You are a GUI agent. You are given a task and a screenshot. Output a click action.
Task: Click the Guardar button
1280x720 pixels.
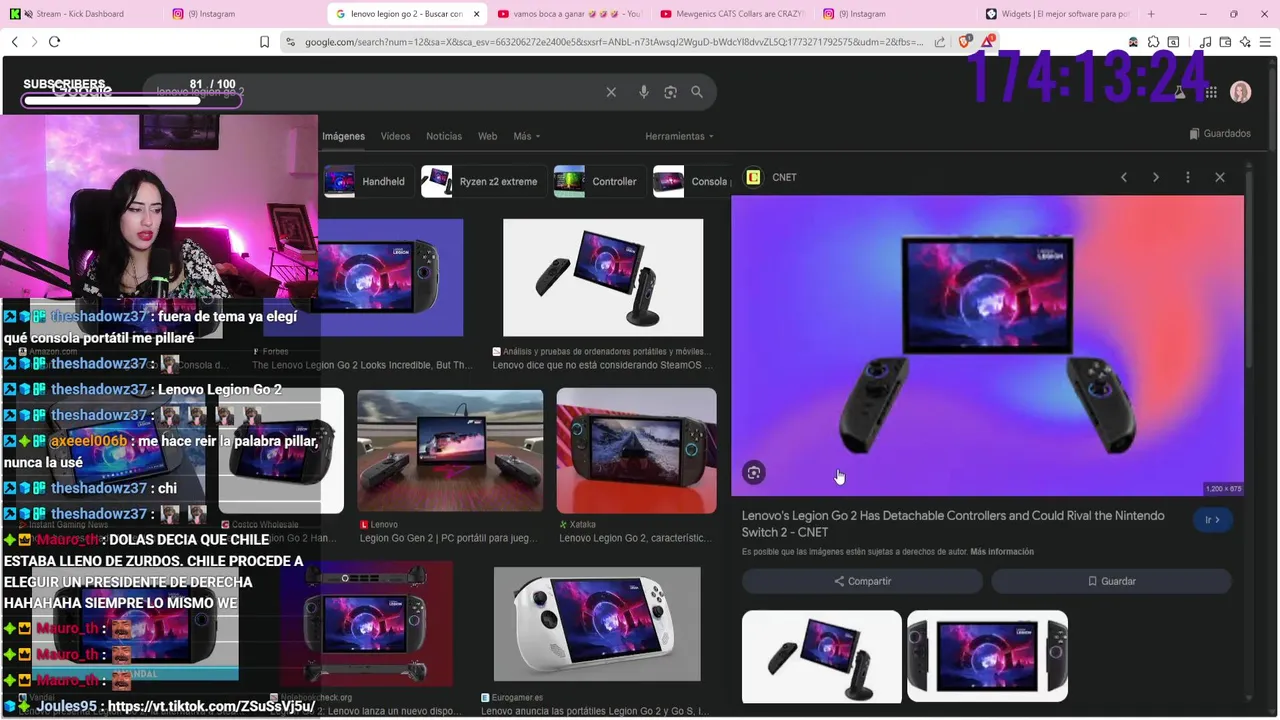[1111, 581]
